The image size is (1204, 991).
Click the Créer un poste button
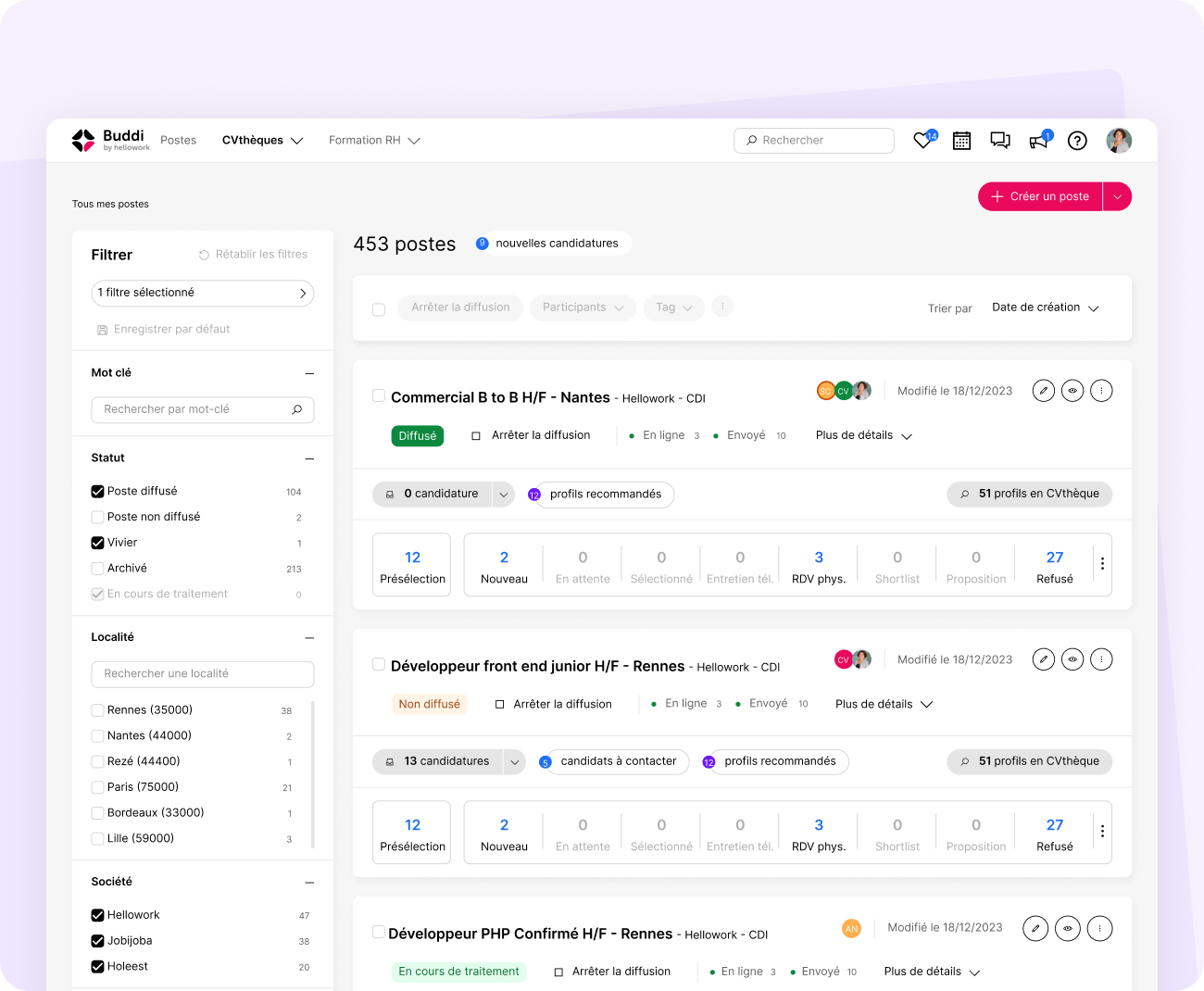point(1040,196)
